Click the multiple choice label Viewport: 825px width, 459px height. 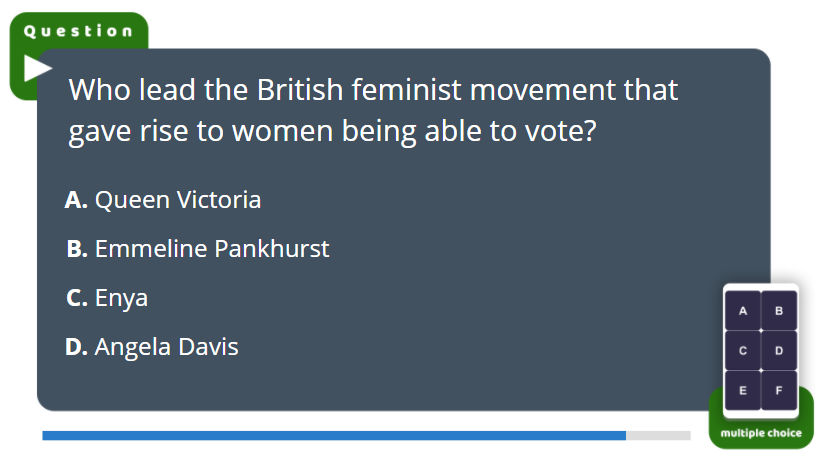(761, 433)
